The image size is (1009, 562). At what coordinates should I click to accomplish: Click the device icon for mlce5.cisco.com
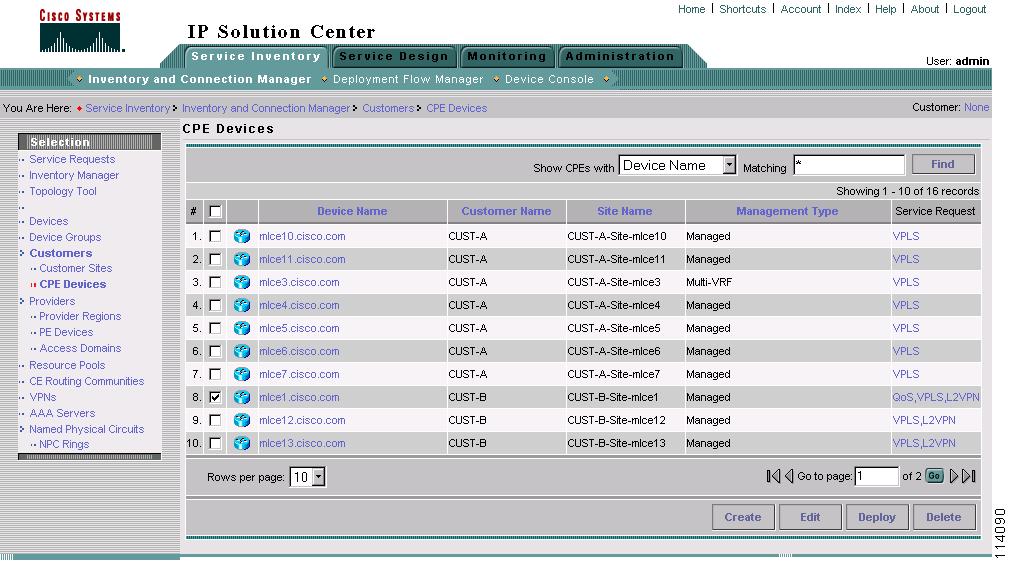point(242,328)
